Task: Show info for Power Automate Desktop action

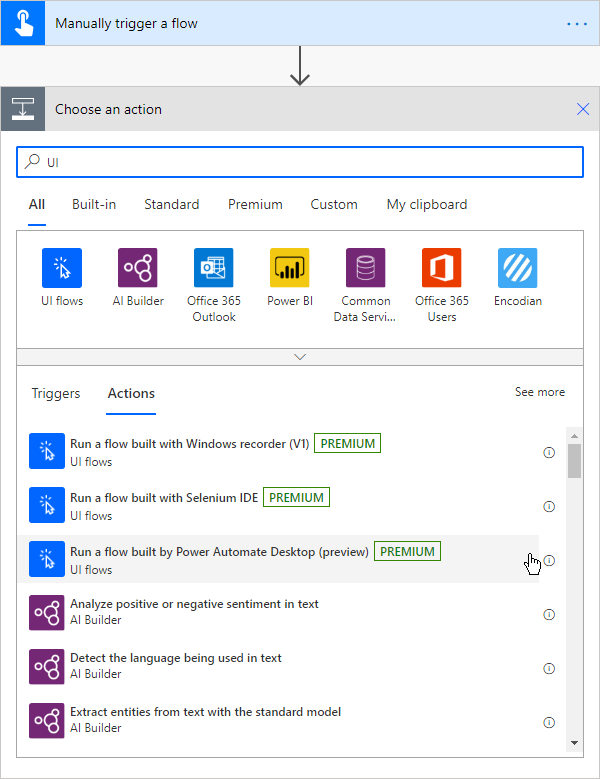Action: [x=549, y=560]
